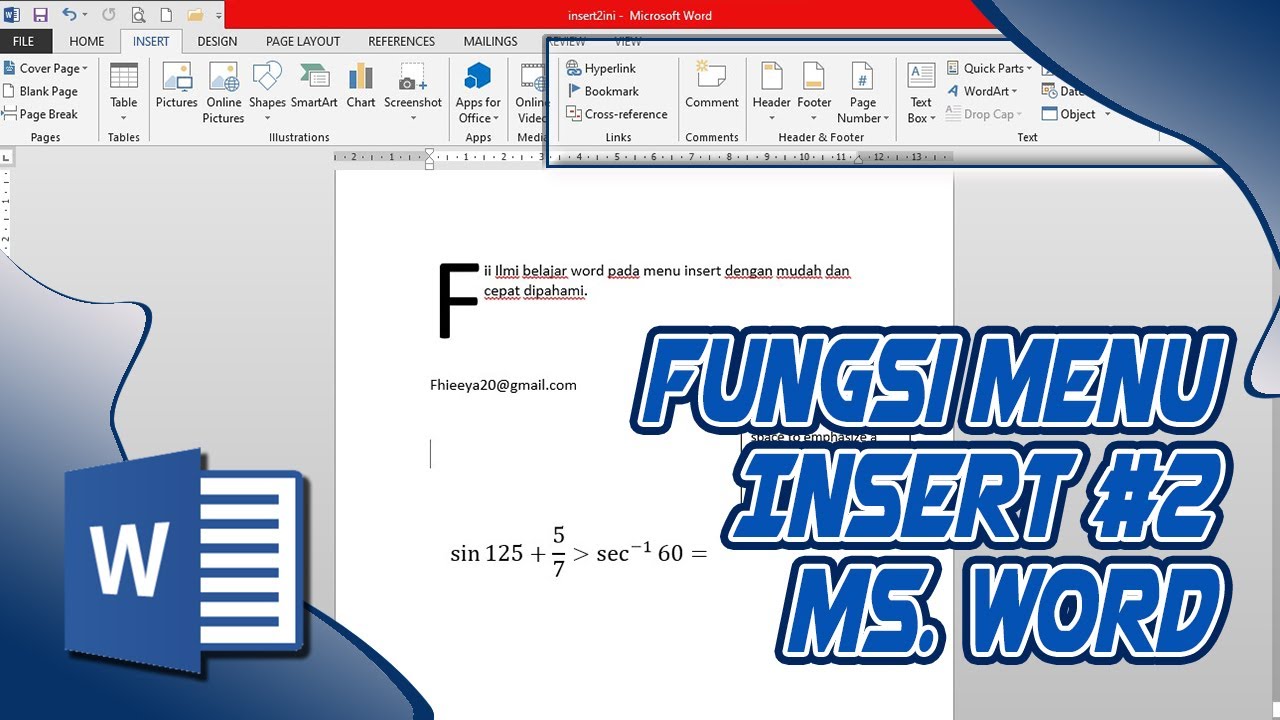Expand the Quick Parts menu

(x=990, y=68)
